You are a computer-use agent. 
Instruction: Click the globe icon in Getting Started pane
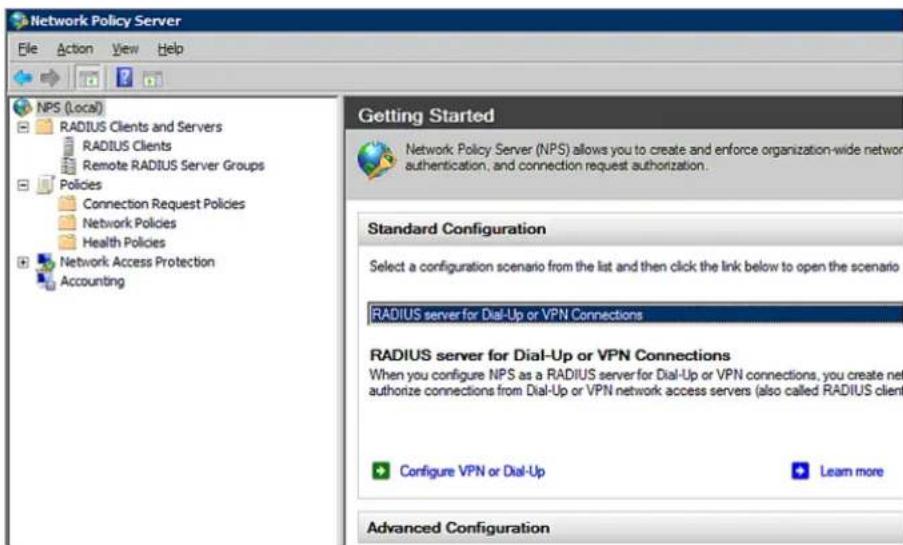tap(376, 160)
